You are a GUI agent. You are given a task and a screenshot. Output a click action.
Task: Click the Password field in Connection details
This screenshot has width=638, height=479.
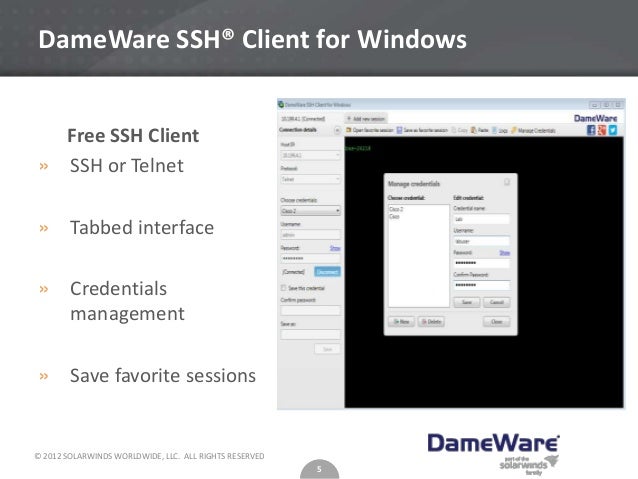tap(310, 258)
